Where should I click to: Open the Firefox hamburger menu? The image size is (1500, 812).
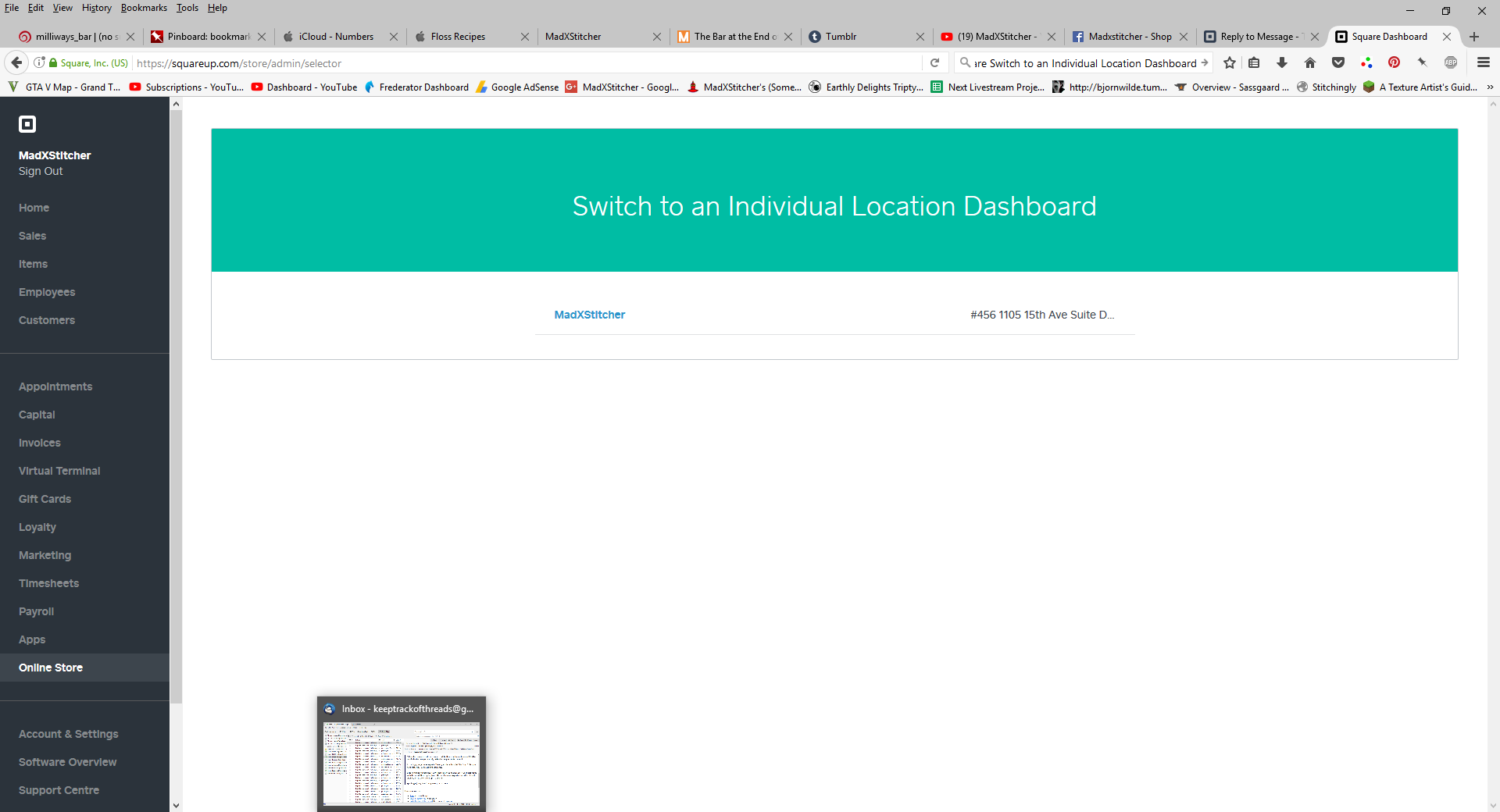(1483, 63)
